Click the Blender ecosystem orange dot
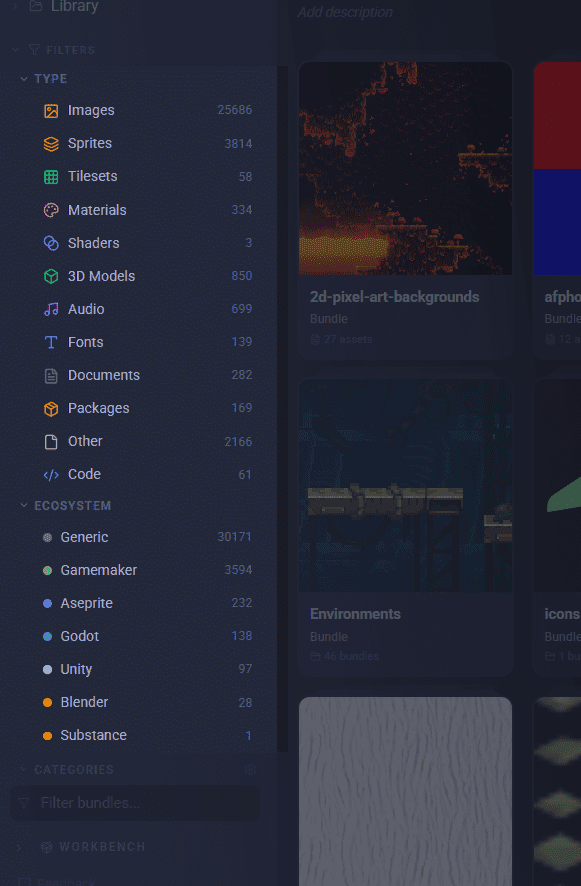This screenshot has width=581, height=886. [47, 702]
